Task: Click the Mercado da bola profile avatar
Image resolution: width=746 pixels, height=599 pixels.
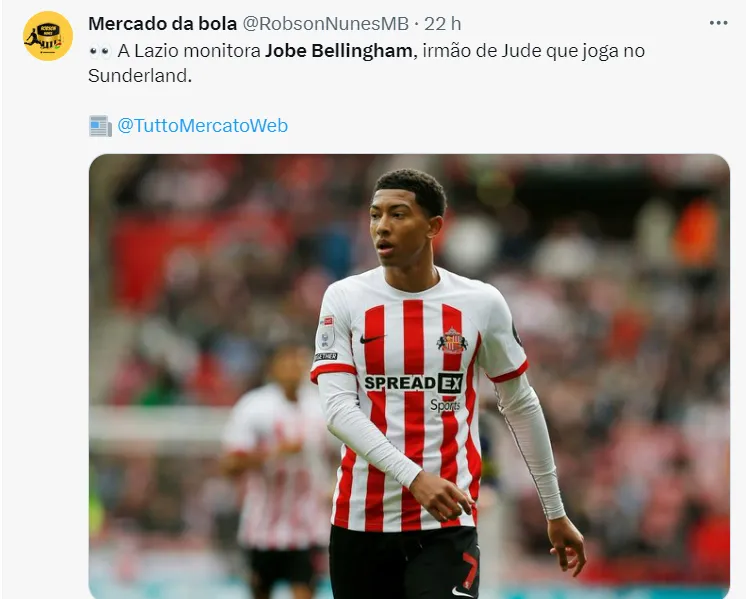Action: [48, 36]
